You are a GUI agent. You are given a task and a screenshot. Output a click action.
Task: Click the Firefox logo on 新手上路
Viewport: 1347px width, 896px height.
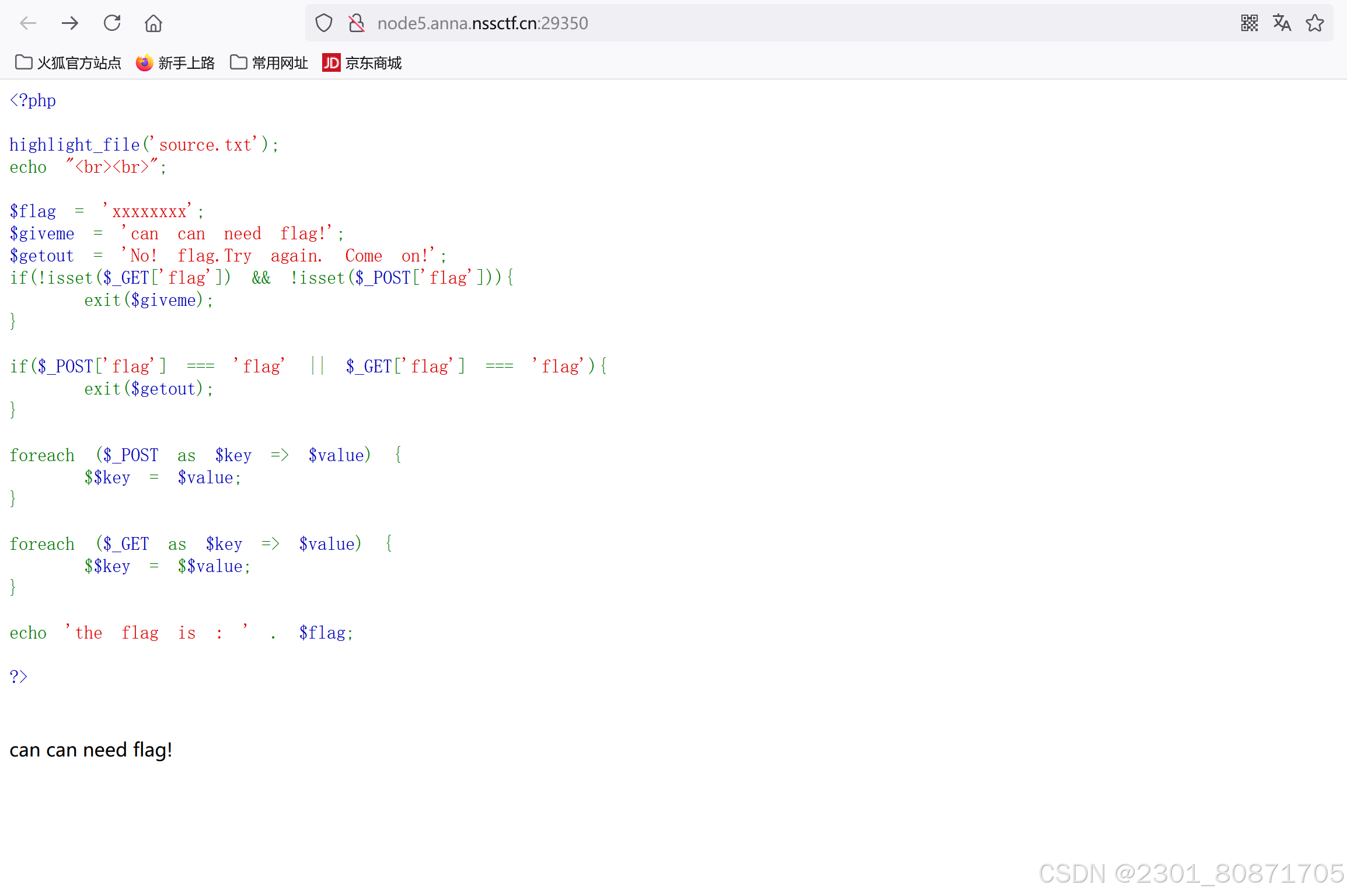(x=144, y=62)
